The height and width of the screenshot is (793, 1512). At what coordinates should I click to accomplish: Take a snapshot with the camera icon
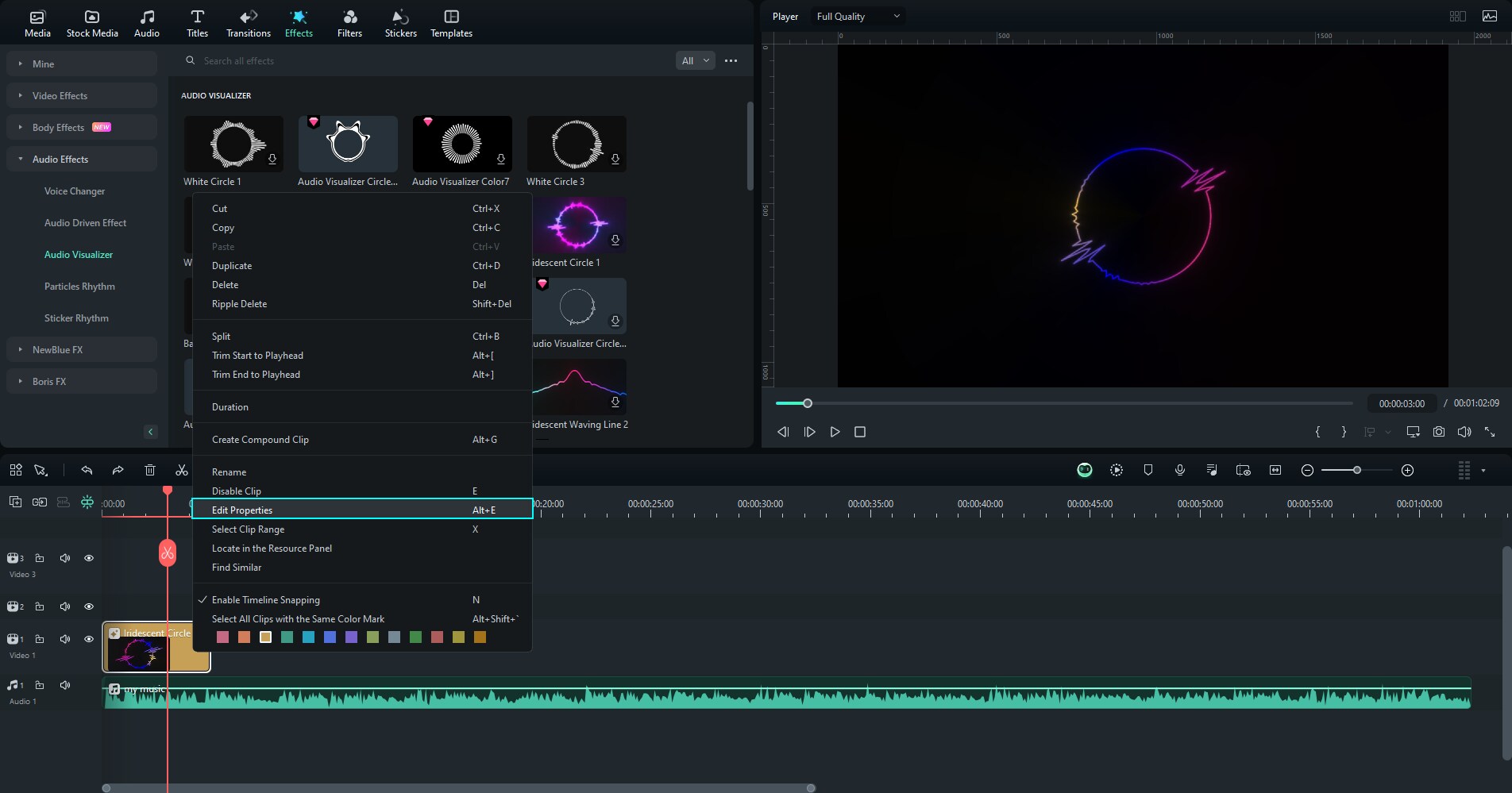(1439, 432)
